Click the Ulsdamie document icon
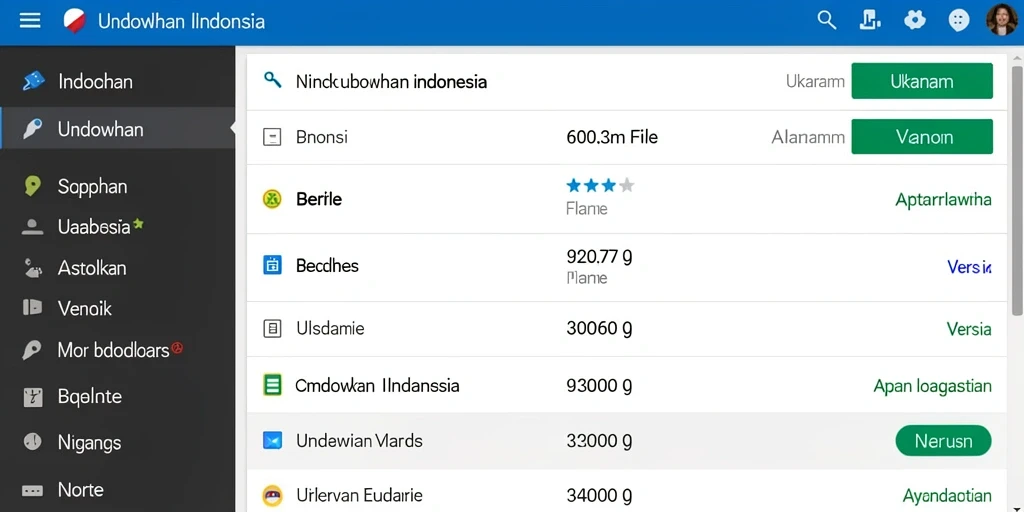This screenshot has height=512, width=1024. click(272, 328)
